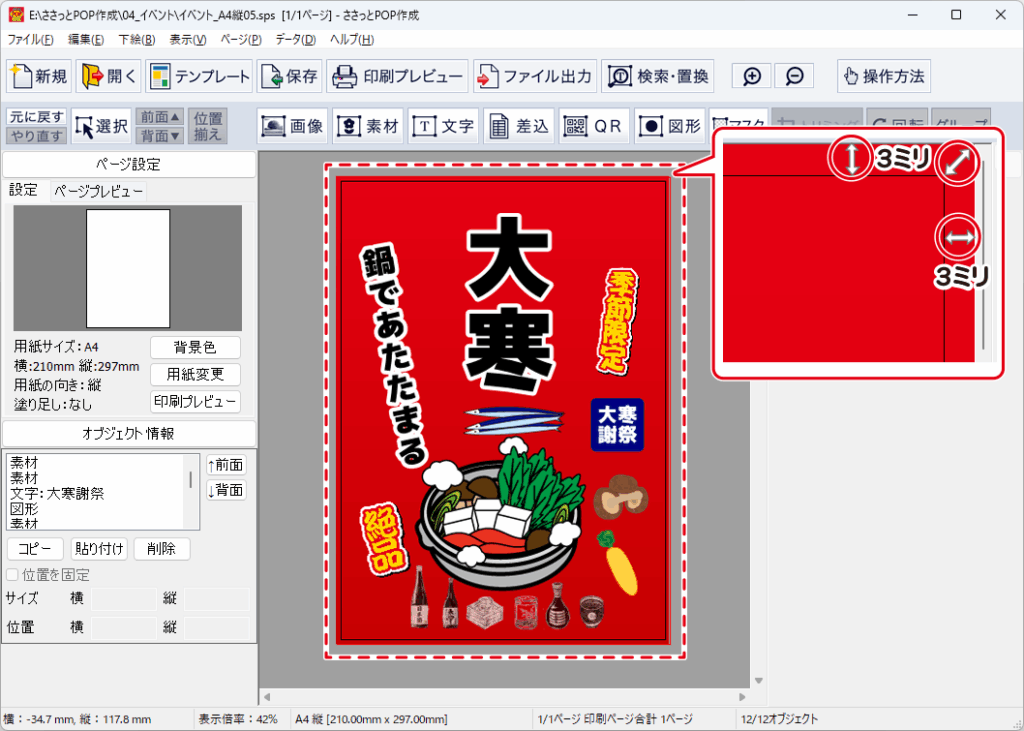Click the ファイル出力 (File output) icon
Viewport: 1024px width, 731px height.
pos(535,76)
